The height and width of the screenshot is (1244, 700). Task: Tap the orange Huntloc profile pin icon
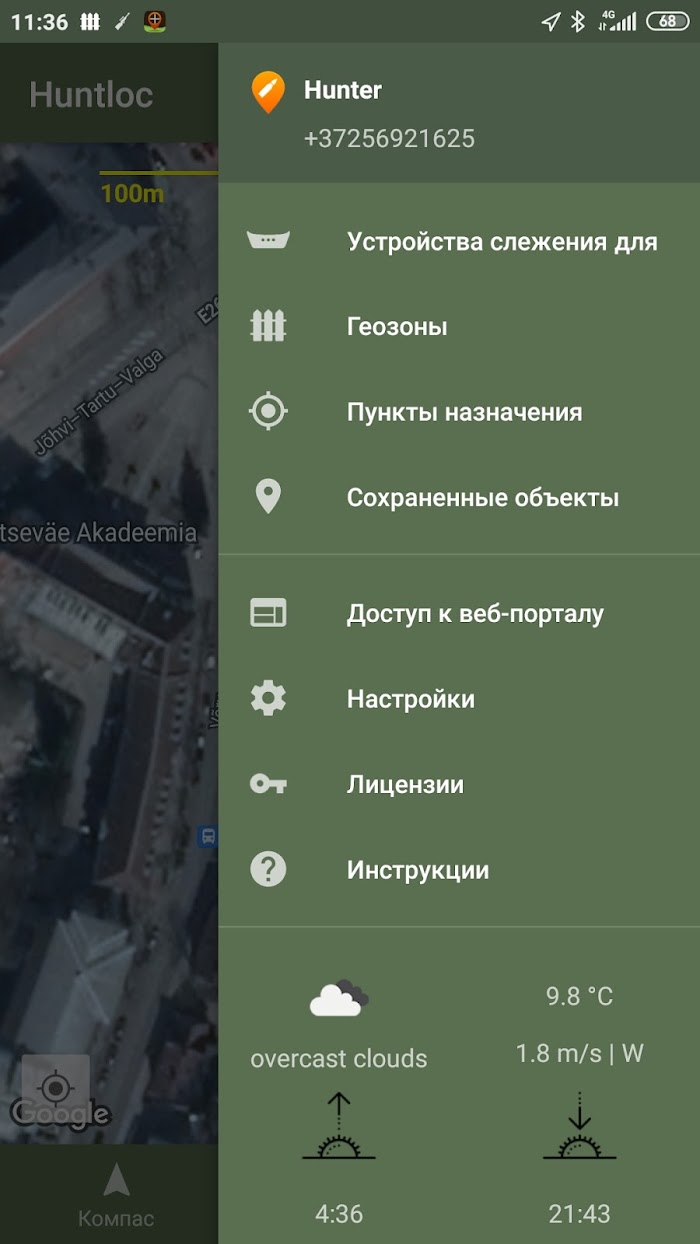[267, 92]
